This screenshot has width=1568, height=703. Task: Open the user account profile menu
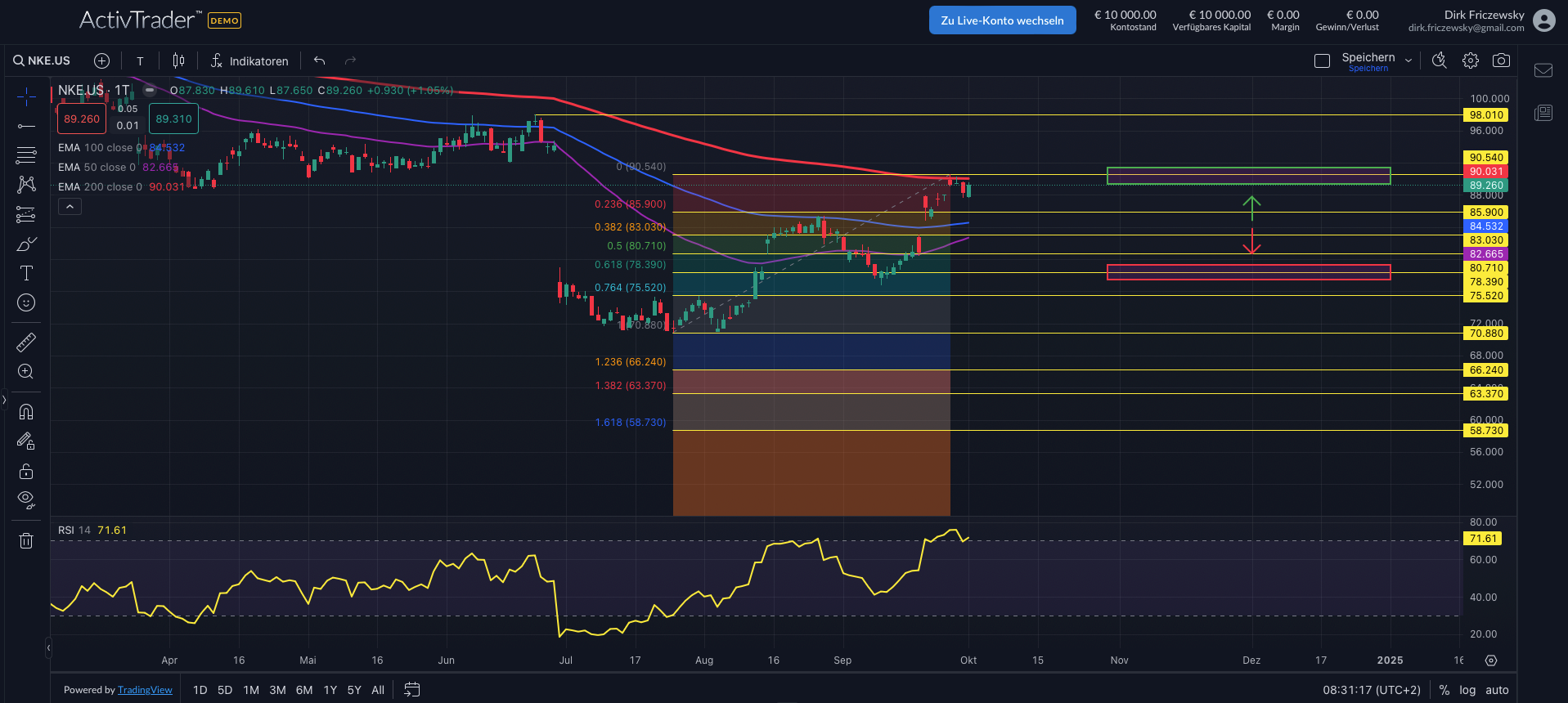[x=1543, y=20]
